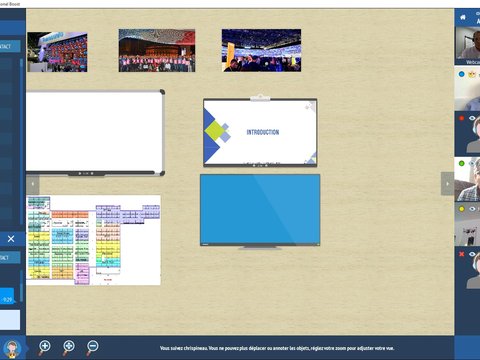This screenshot has height=360, width=480.
Task: Open the Introduction slide board
Action: [260, 132]
